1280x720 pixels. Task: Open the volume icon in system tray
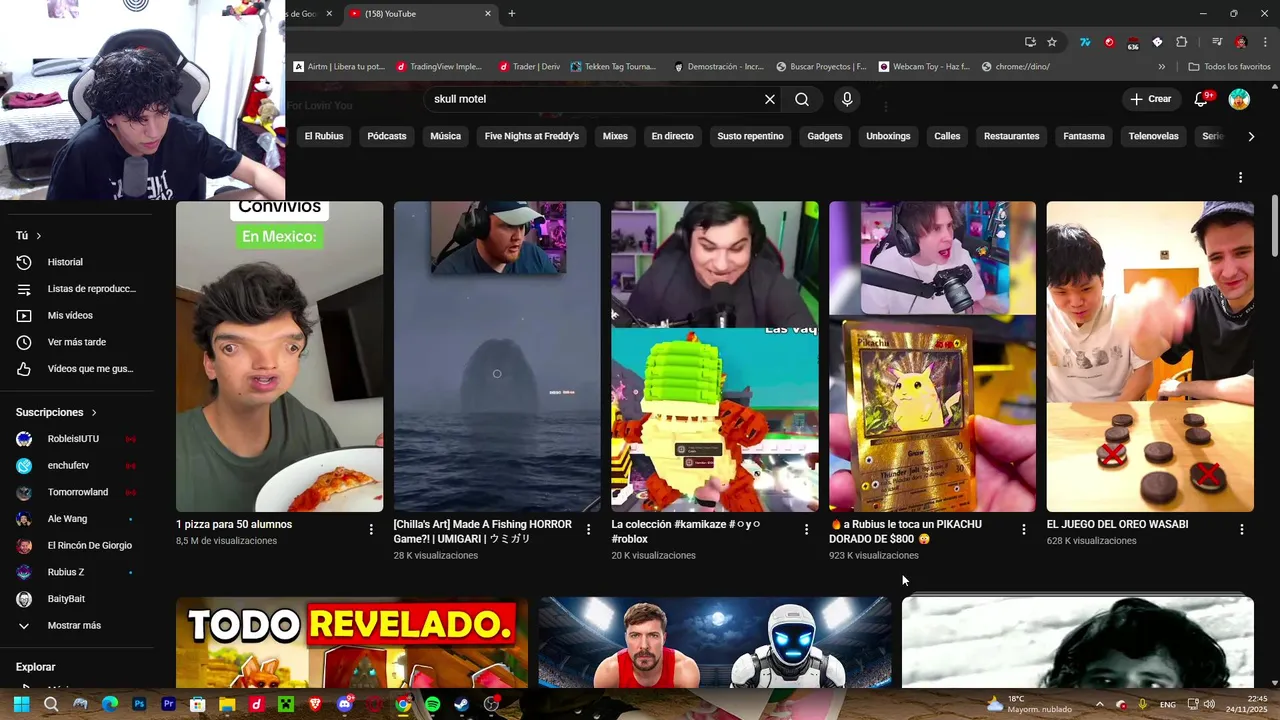pyautogui.click(x=1209, y=704)
